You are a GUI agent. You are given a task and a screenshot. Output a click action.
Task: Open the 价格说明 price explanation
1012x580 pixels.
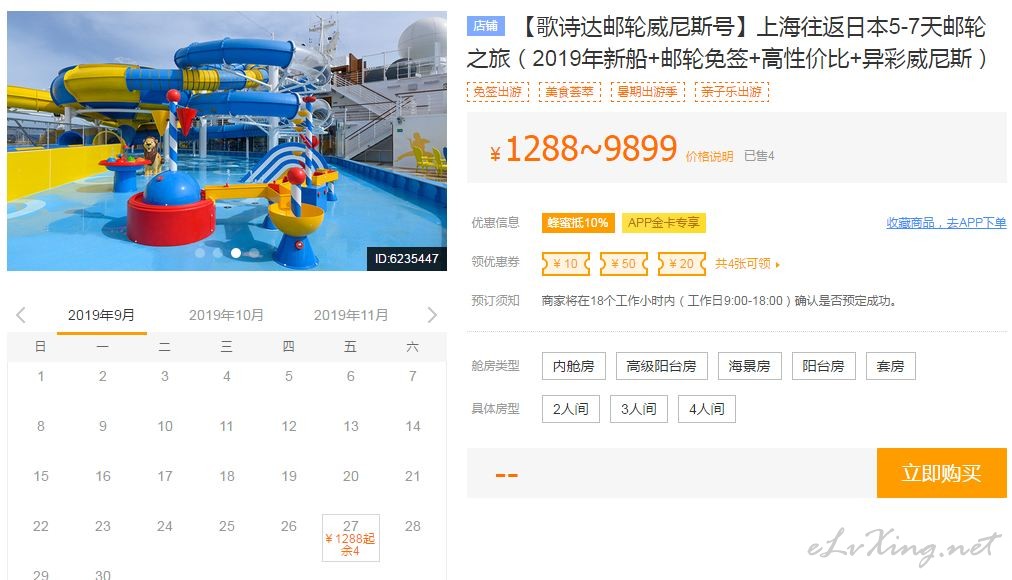709,156
